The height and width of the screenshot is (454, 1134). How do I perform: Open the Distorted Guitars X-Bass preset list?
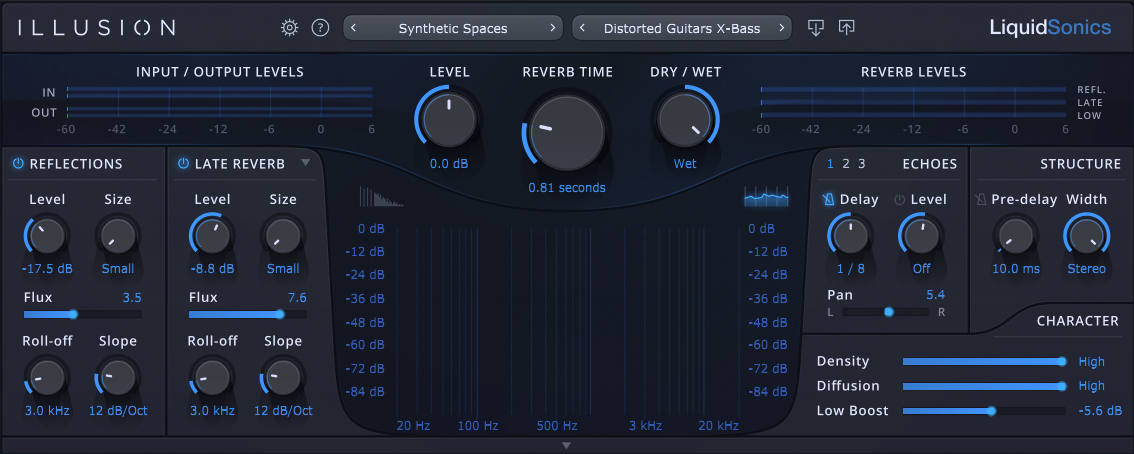click(x=682, y=29)
